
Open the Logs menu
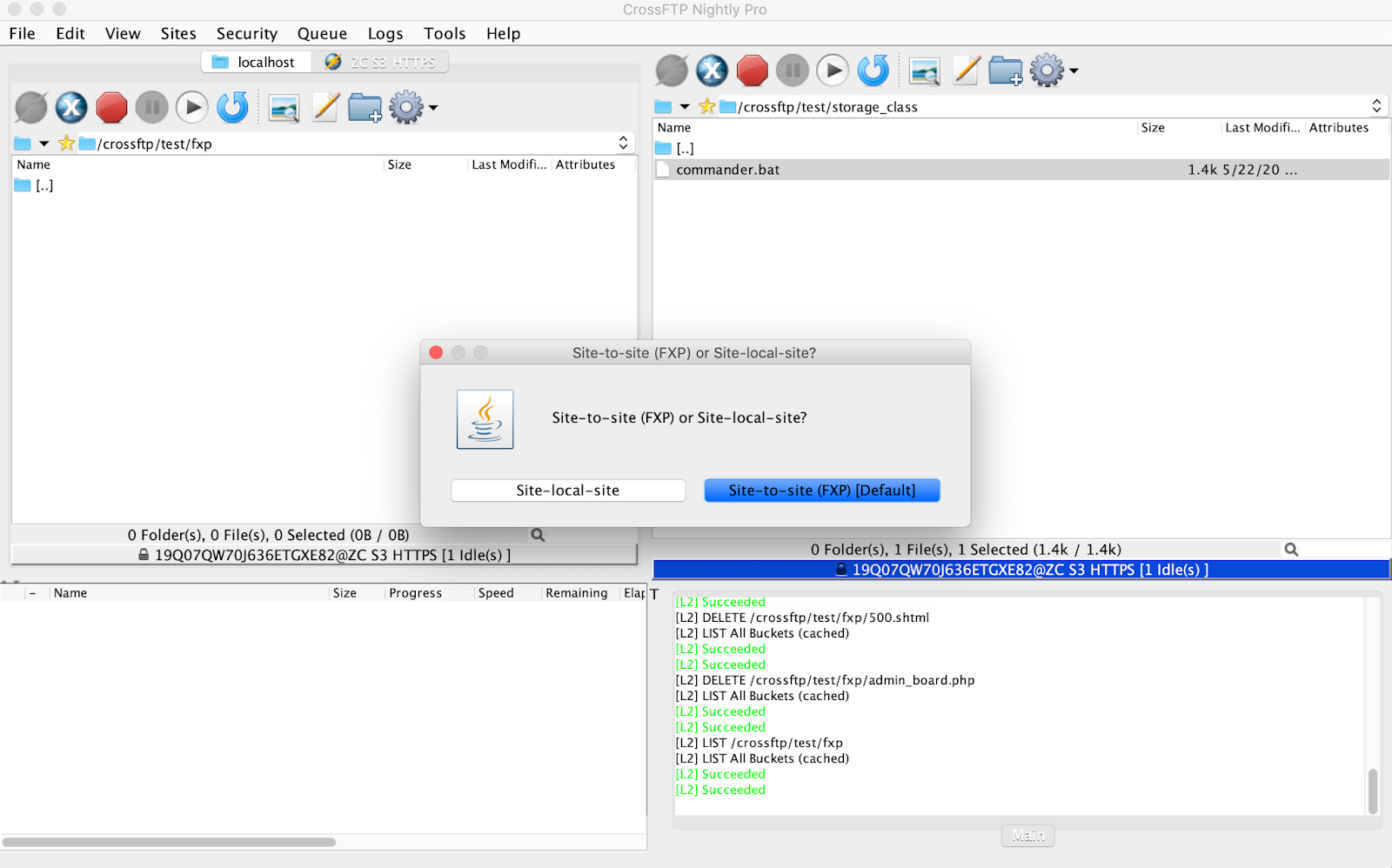pos(385,33)
